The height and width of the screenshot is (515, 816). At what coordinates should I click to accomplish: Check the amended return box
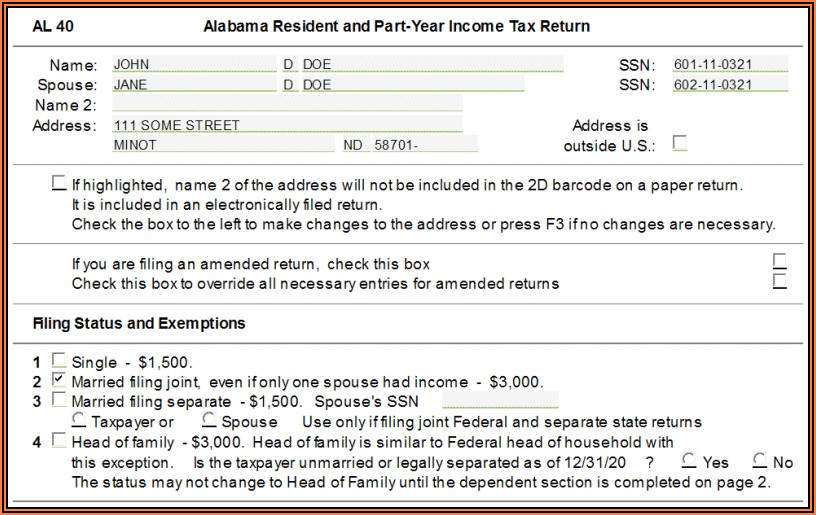pyautogui.click(x=780, y=262)
